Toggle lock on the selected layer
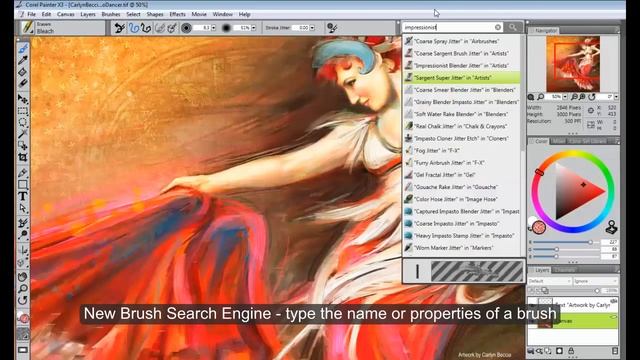The image size is (640, 360). click(571, 351)
